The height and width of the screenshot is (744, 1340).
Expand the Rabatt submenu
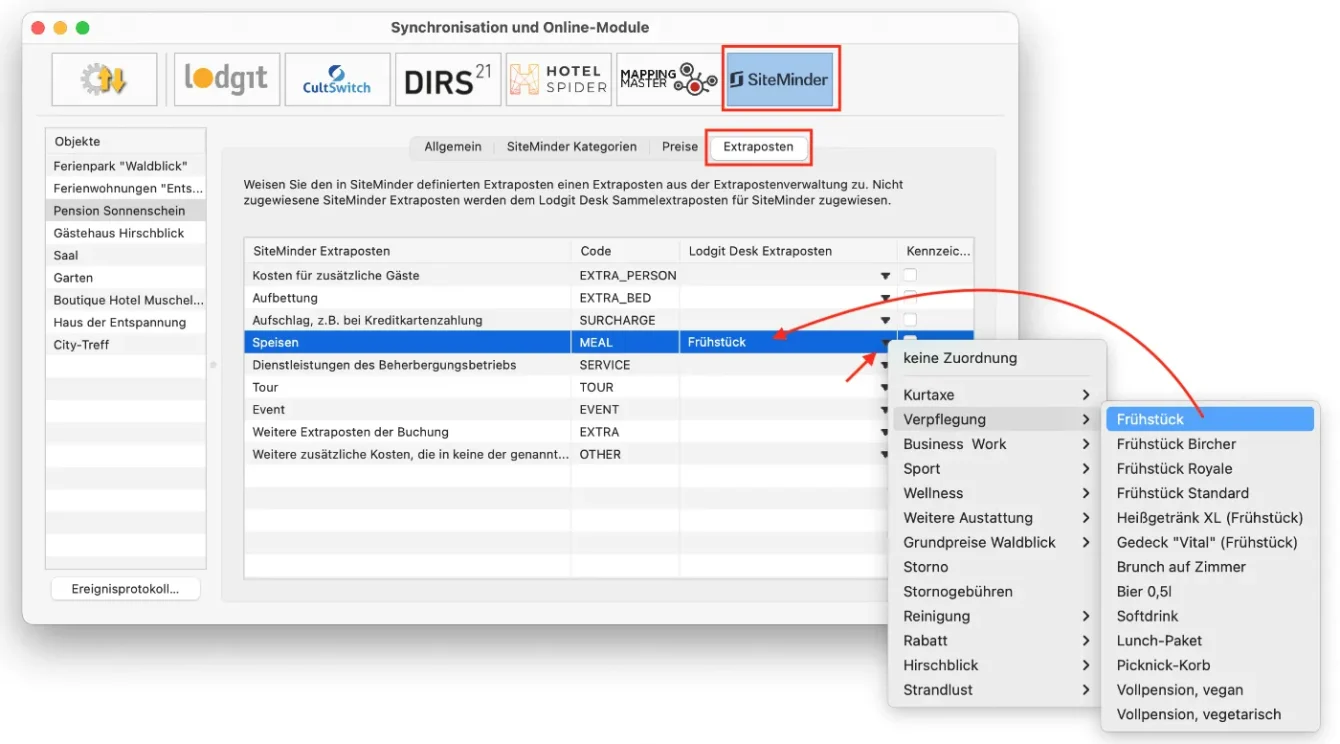coord(997,641)
